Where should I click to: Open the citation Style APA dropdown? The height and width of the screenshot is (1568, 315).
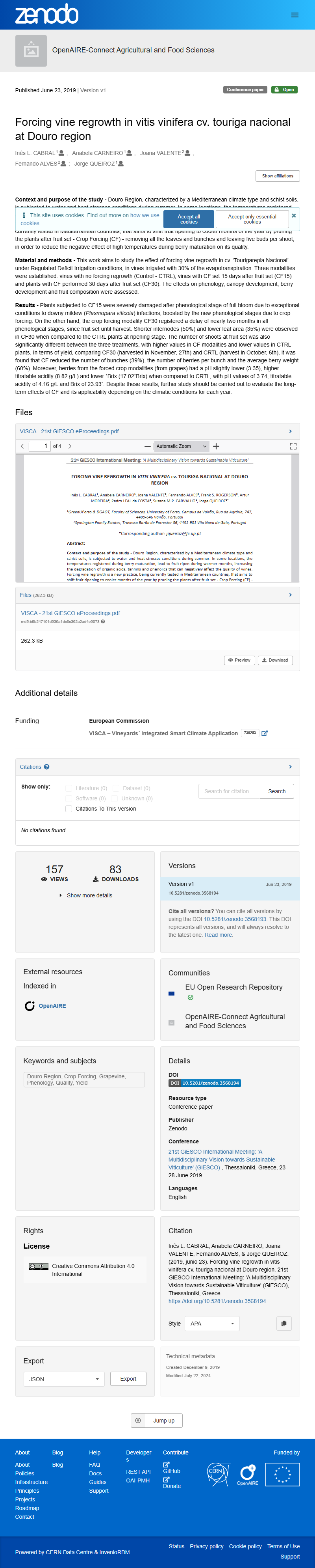[211, 1323]
